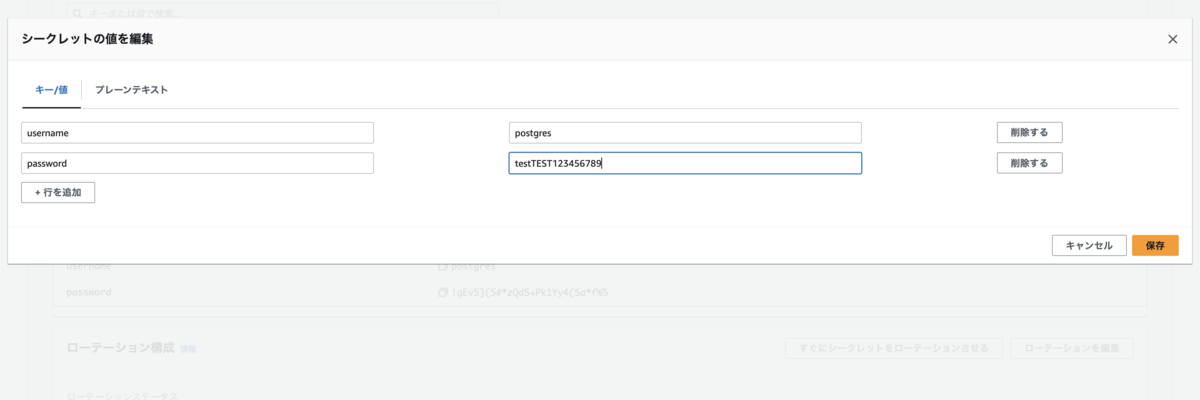Click the copy icon beside postgres value

442,267
